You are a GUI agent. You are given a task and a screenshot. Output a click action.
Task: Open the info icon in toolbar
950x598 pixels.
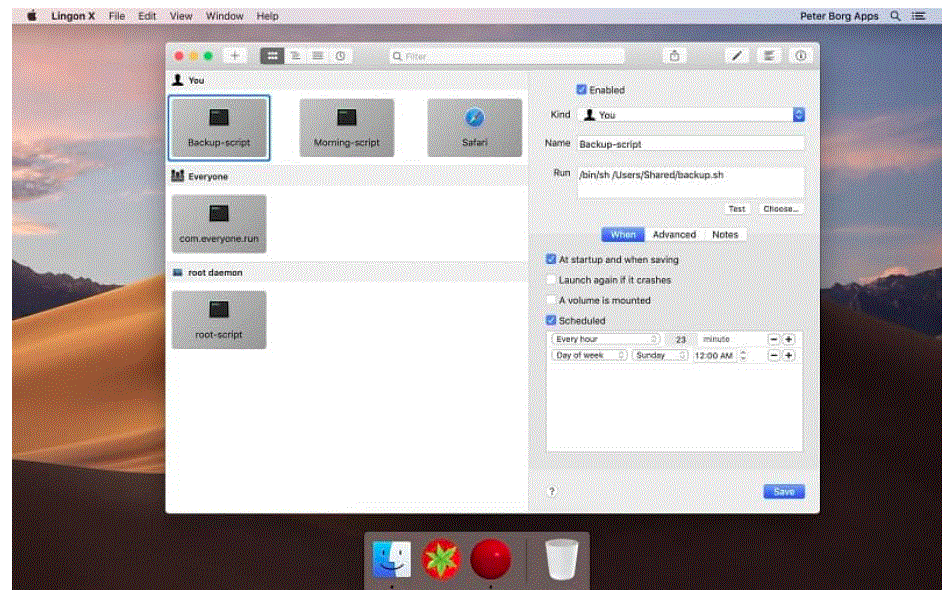800,56
